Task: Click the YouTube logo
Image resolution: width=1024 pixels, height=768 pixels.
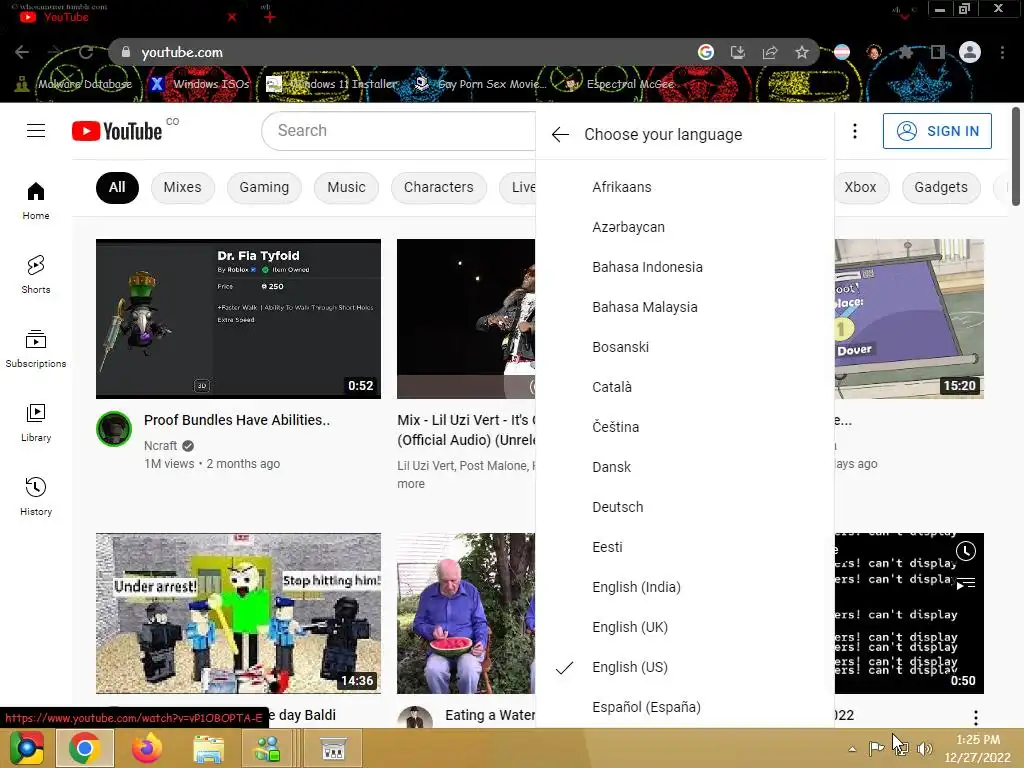Action: click(117, 131)
